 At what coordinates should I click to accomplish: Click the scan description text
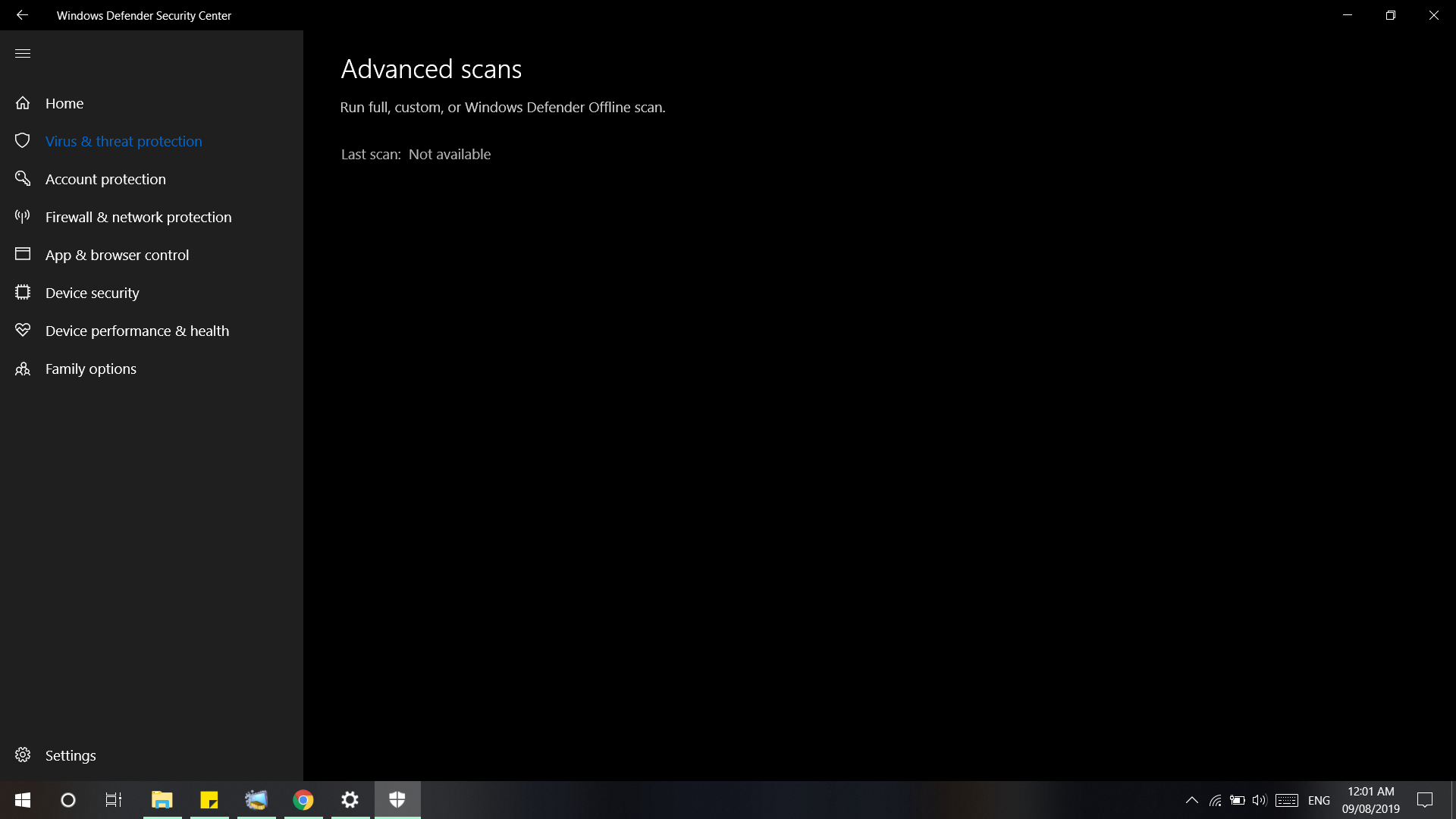[x=503, y=107]
